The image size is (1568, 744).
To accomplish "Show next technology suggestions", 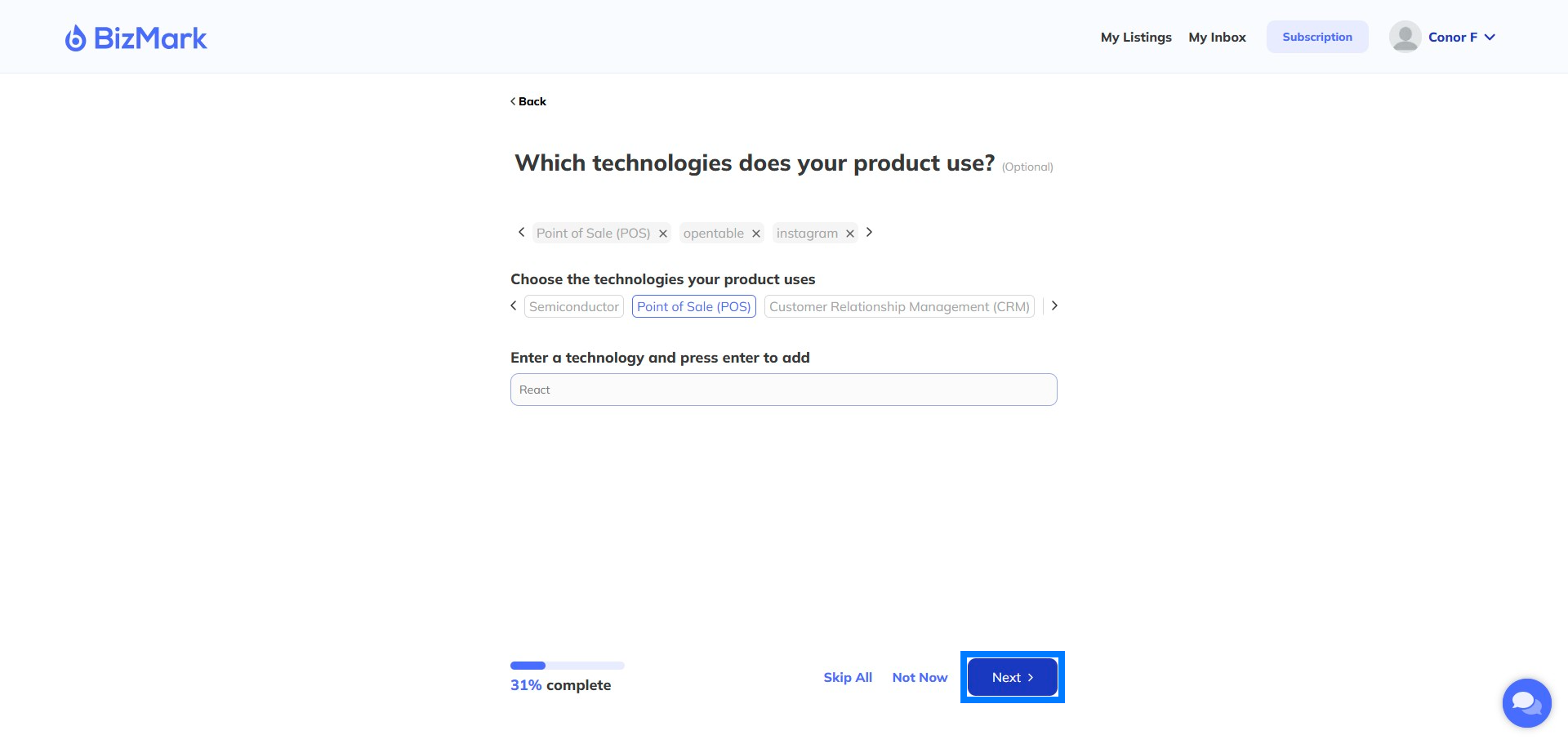I will [1054, 305].
